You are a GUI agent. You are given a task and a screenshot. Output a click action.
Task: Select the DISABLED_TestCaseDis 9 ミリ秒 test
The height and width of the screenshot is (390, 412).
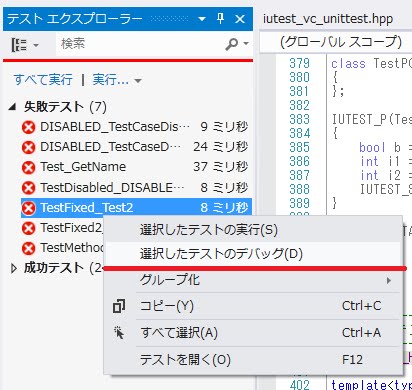(x=136, y=127)
